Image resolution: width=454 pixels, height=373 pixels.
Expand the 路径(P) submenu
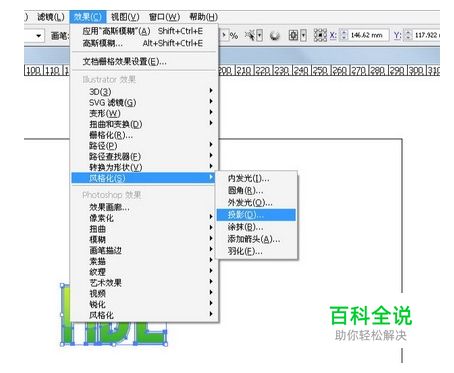[x=144, y=145]
